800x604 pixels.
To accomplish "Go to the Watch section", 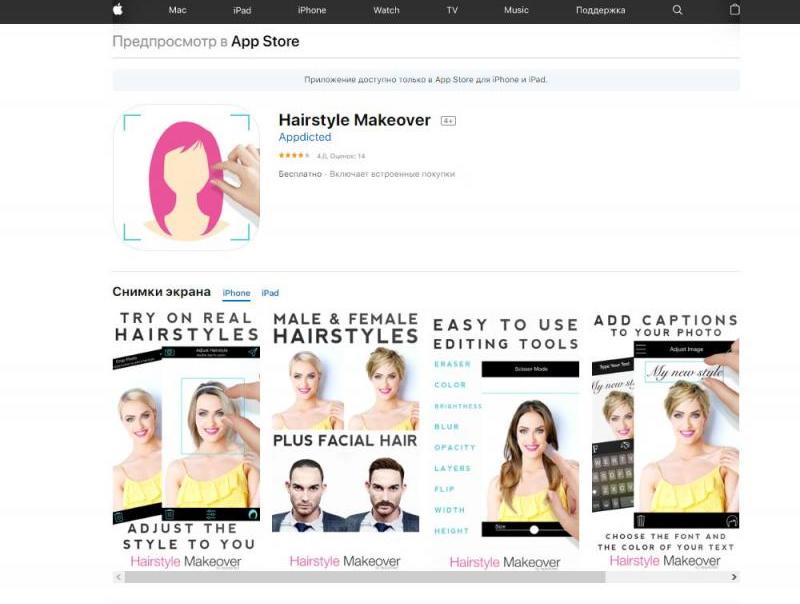I will click(x=386, y=10).
